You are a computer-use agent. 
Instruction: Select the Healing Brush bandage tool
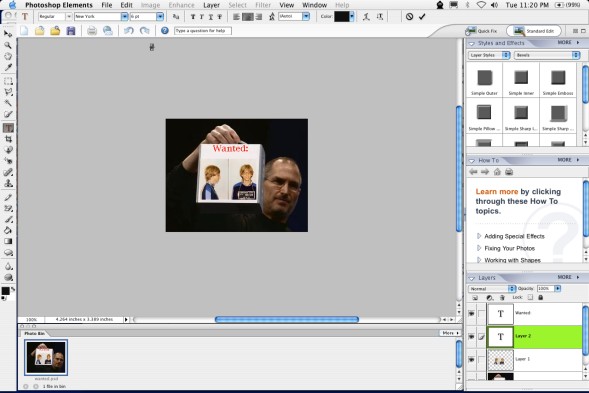(x=8, y=172)
